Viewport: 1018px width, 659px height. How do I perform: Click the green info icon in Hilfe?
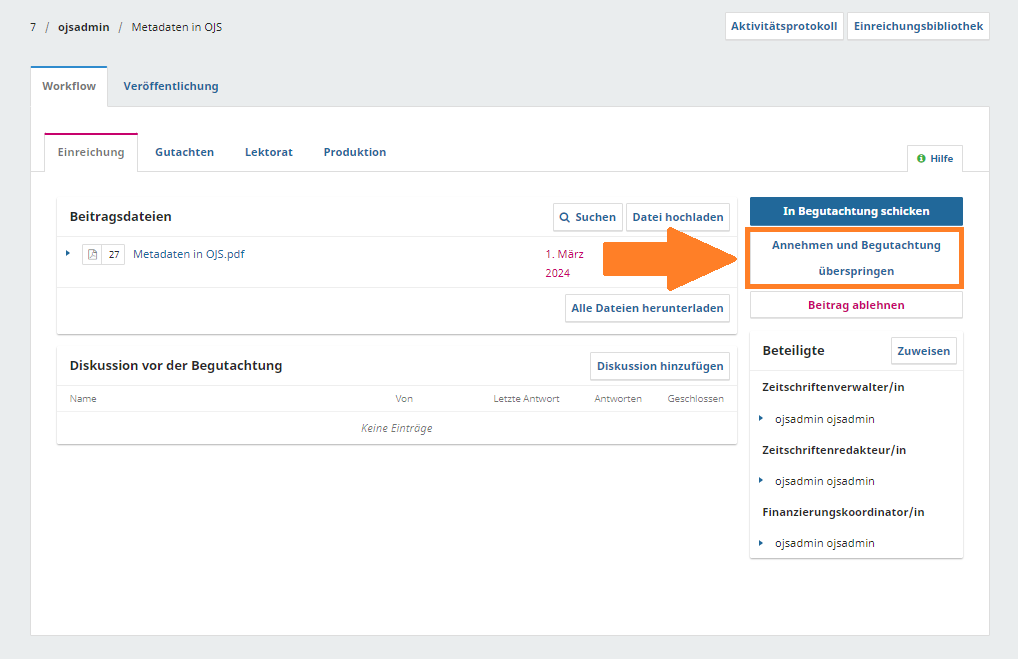921,158
